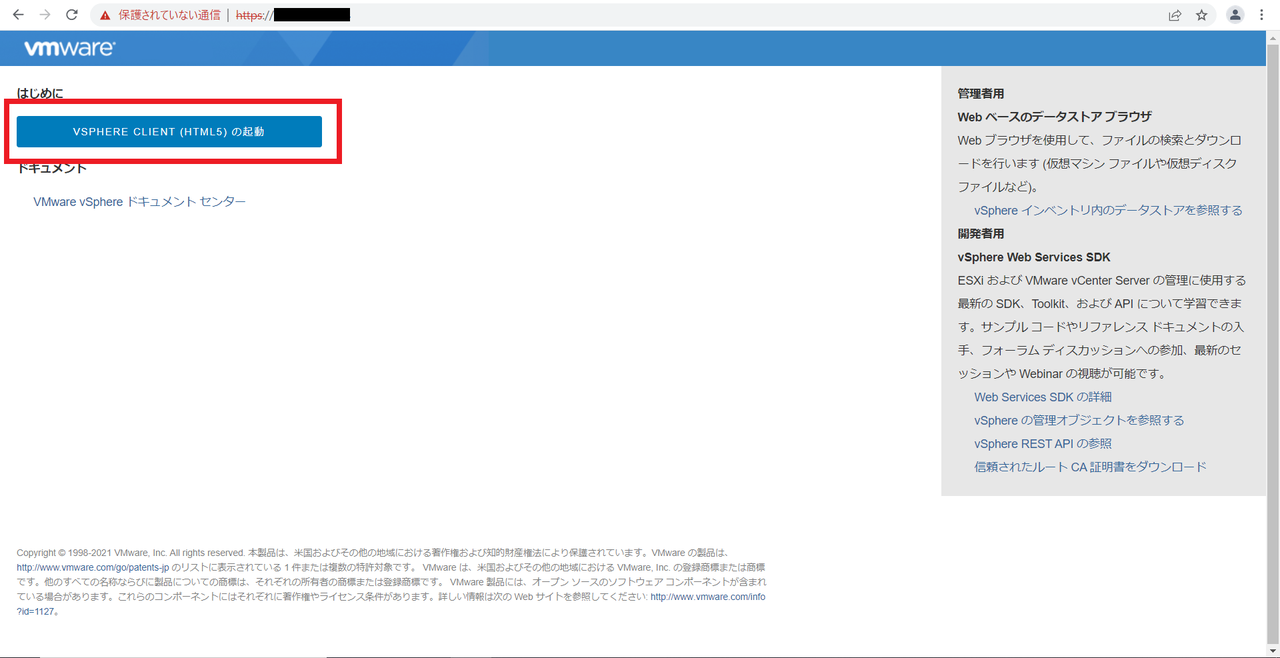The width and height of the screenshot is (1280, 658).
Task: View vSphere management objects reference
Action: [x=1079, y=420]
